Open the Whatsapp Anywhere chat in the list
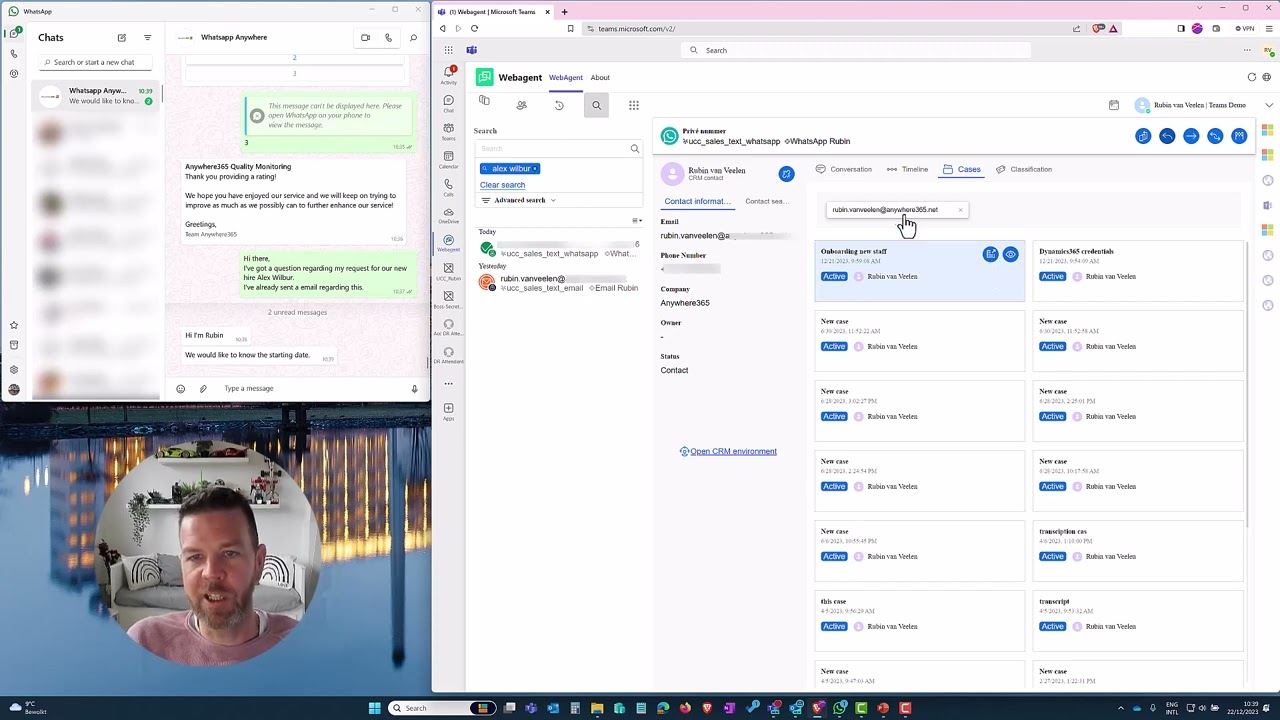1280x720 pixels. coord(97,96)
